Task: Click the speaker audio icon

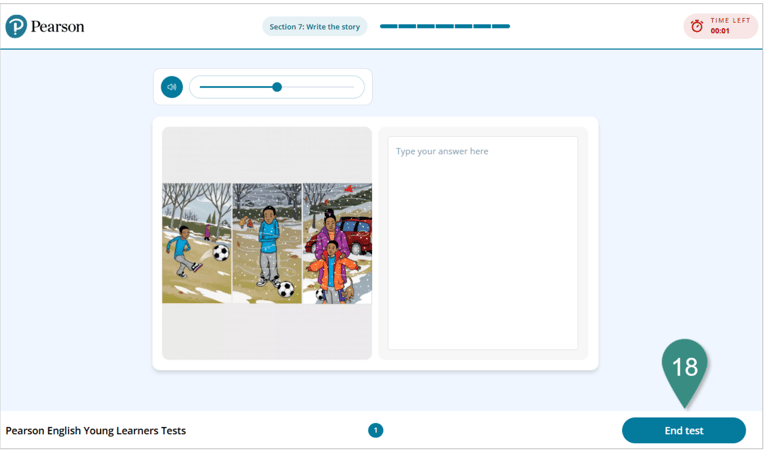Action: click(172, 87)
